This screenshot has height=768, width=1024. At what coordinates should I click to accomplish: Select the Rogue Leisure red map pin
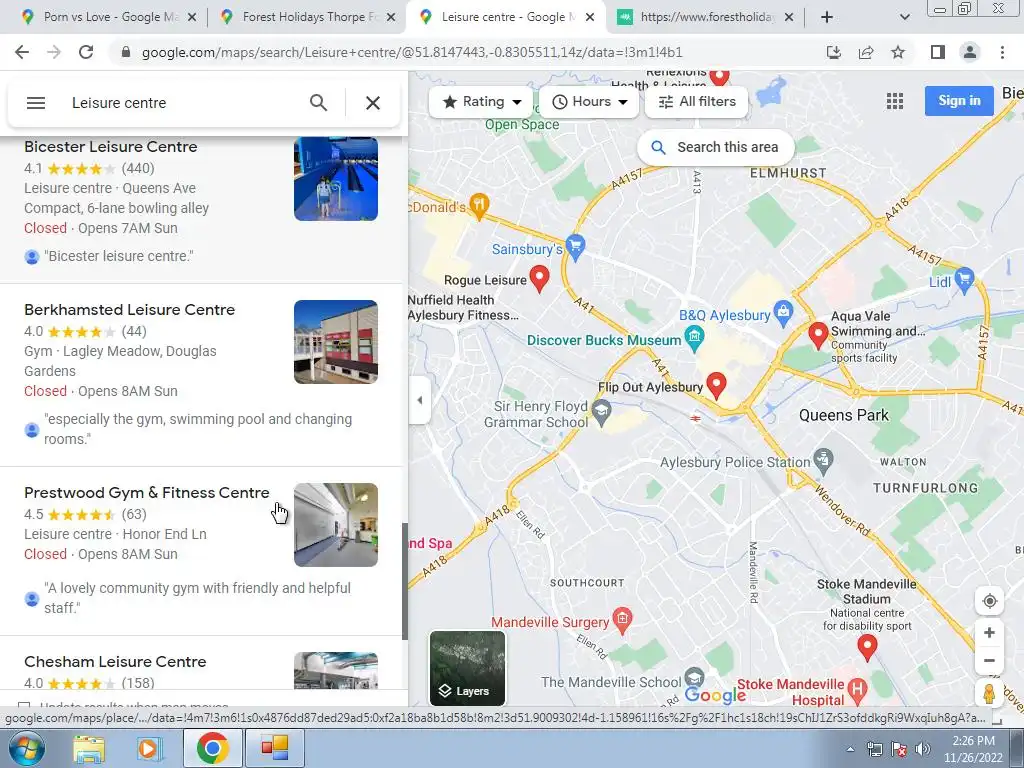[539, 278]
